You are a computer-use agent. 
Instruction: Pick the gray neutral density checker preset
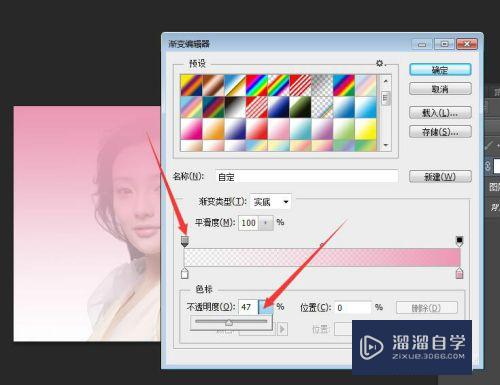pos(322,85)
